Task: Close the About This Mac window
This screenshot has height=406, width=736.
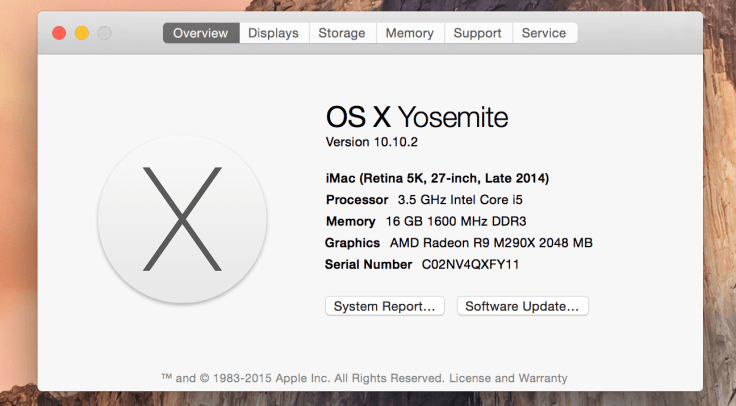Action: coord(59,33)
